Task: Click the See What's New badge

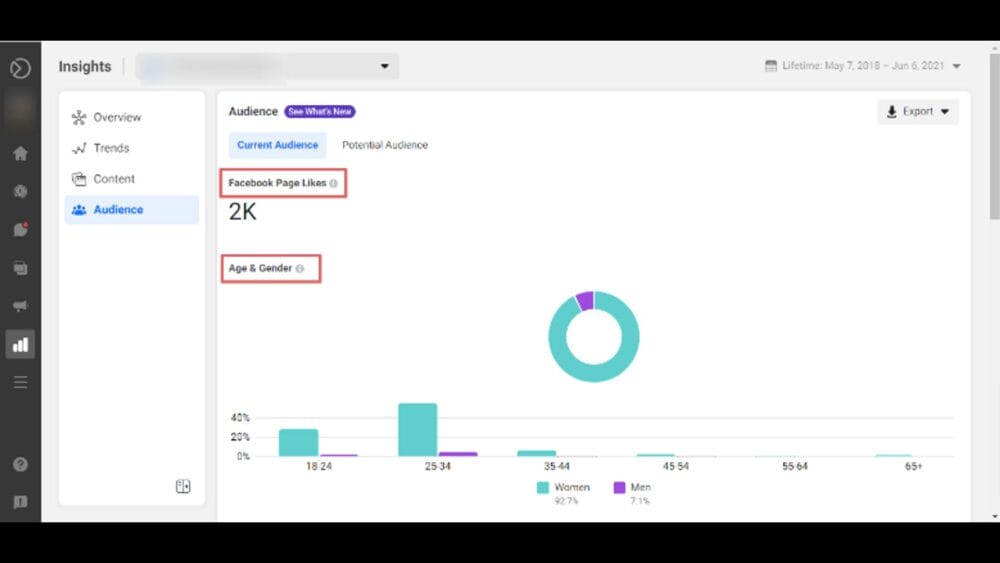Action: [x=320, y=112]
